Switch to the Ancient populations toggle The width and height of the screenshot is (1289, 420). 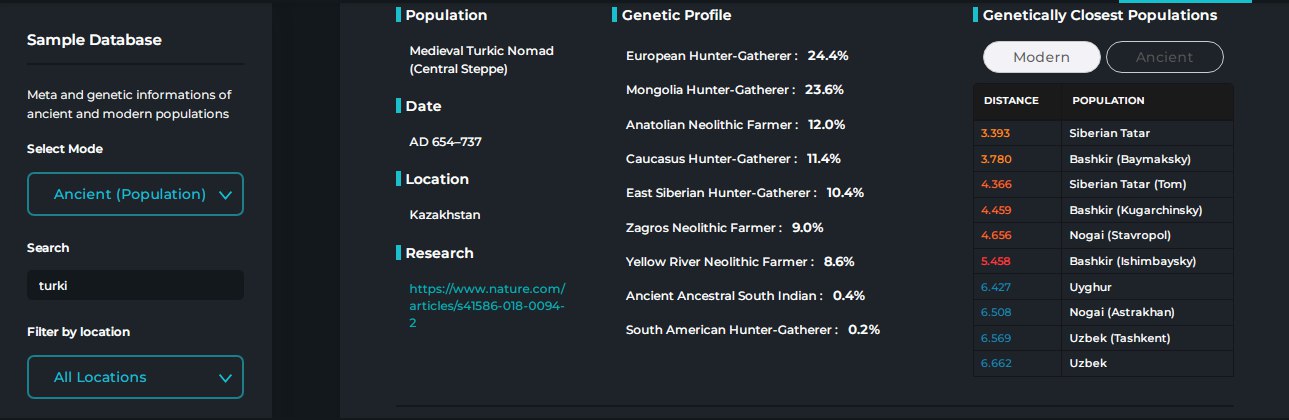(1164, 57)
